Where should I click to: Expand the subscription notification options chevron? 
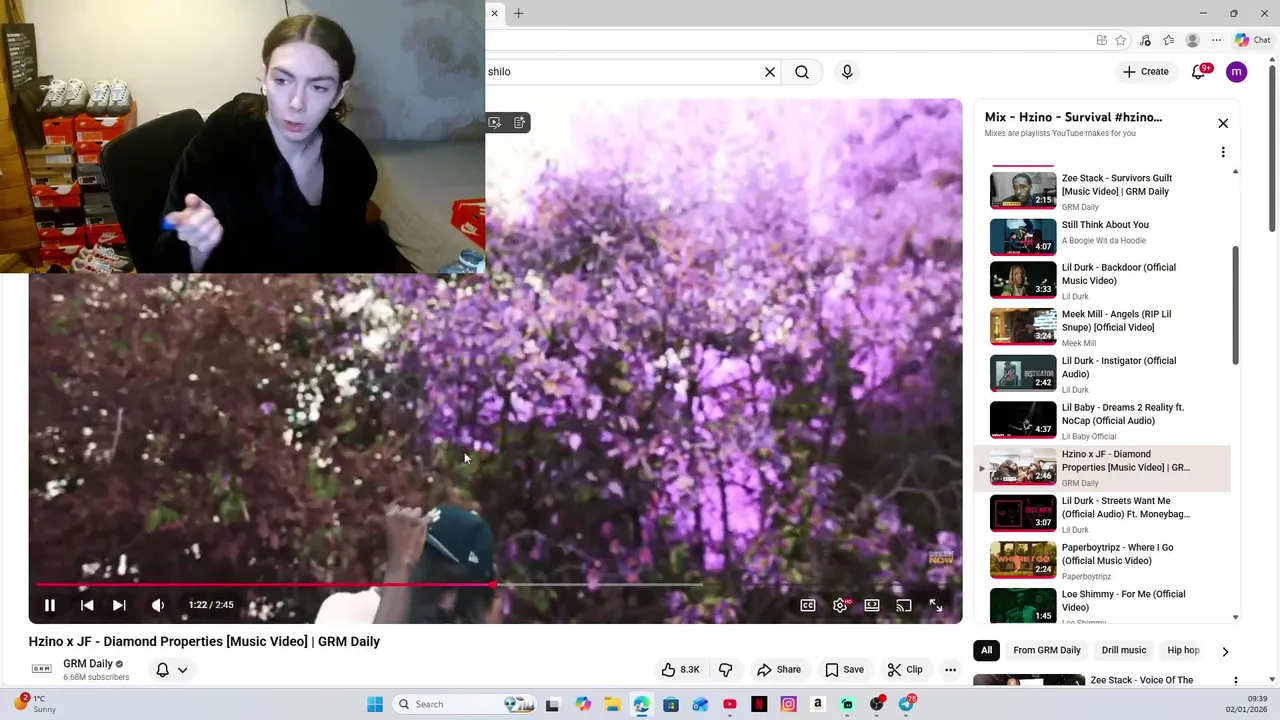[182, 670]
